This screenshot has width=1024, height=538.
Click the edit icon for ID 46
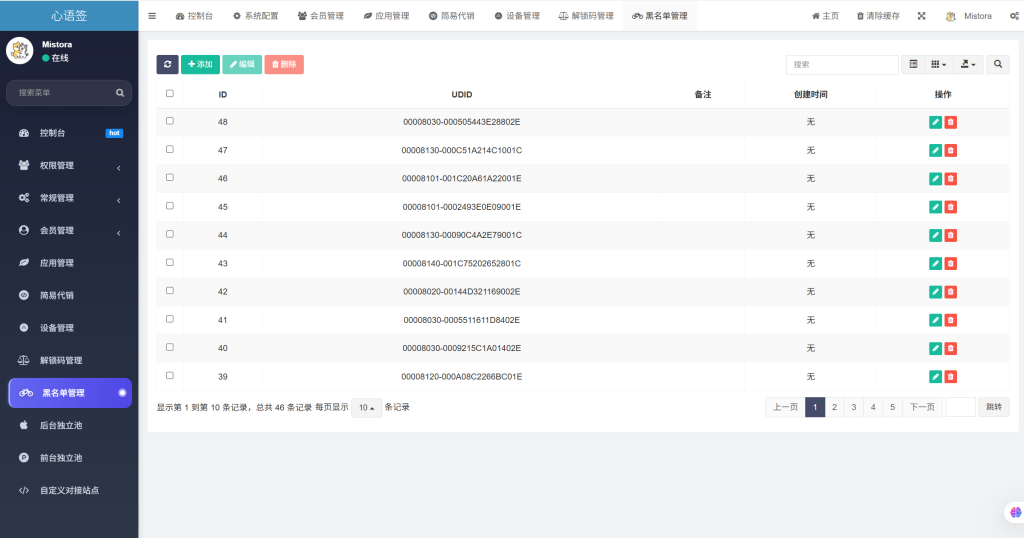935,178
